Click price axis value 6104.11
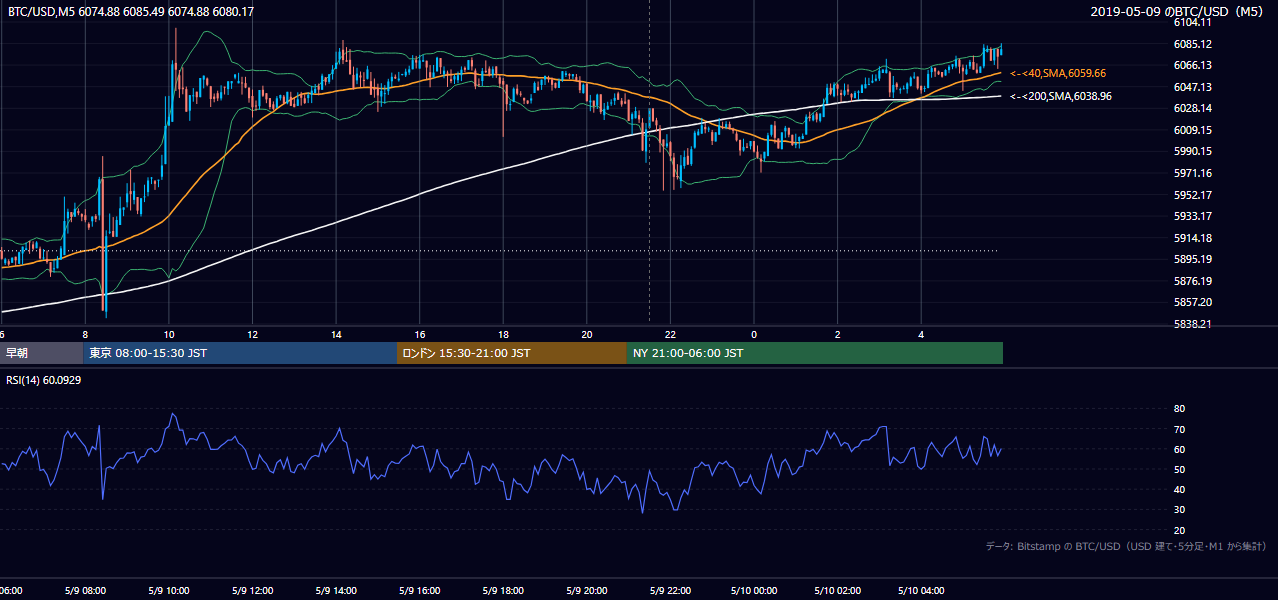 coord(1193,22)
